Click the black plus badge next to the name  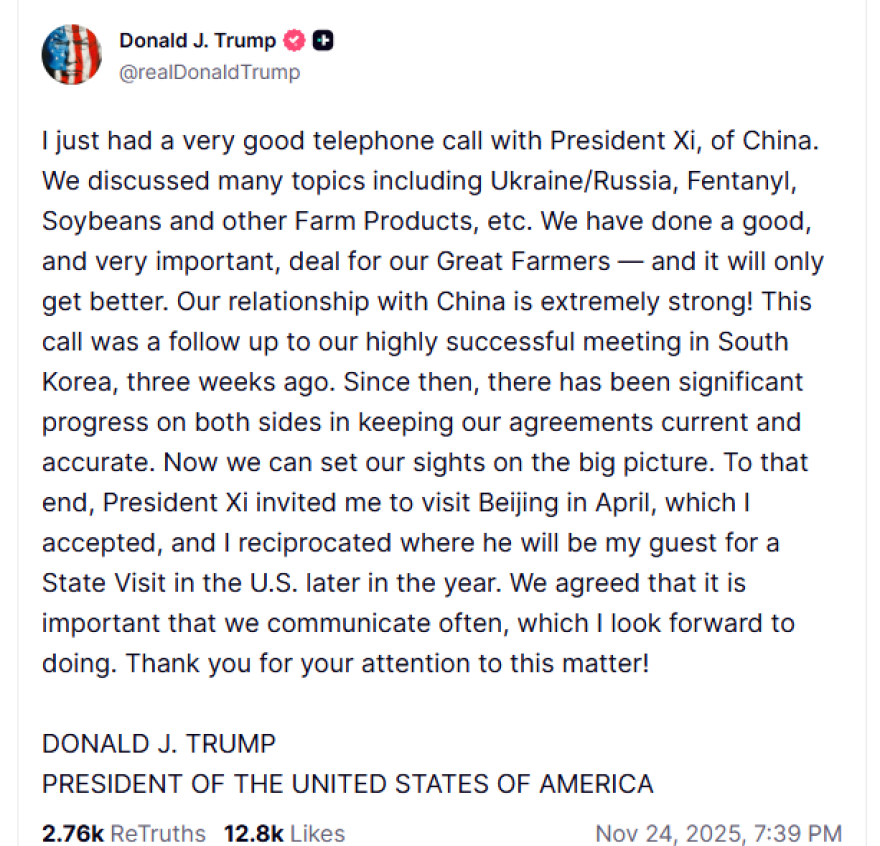pyautogui.click(x=323, y=41)
